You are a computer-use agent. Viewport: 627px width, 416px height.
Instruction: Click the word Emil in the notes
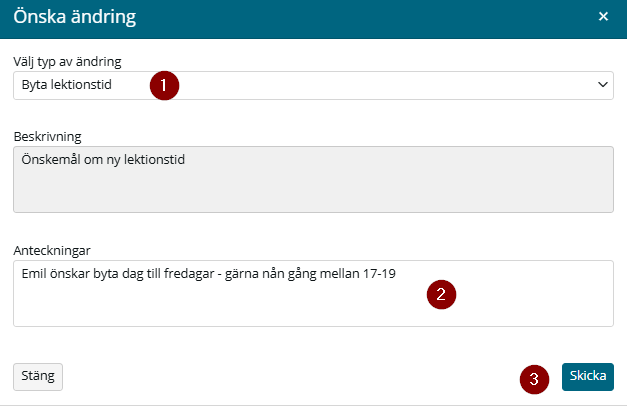tap(34, 274)
